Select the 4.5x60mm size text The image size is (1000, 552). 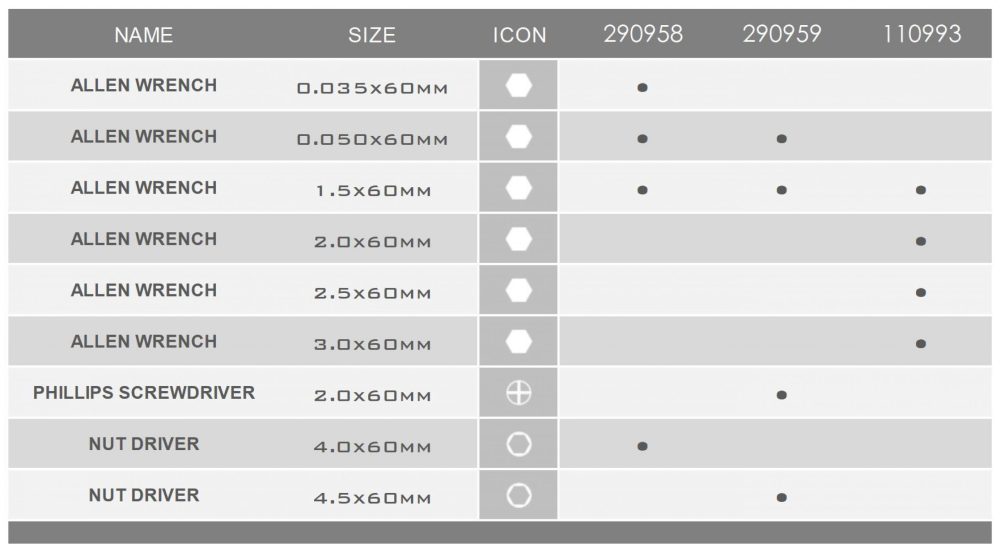(372, 498)
